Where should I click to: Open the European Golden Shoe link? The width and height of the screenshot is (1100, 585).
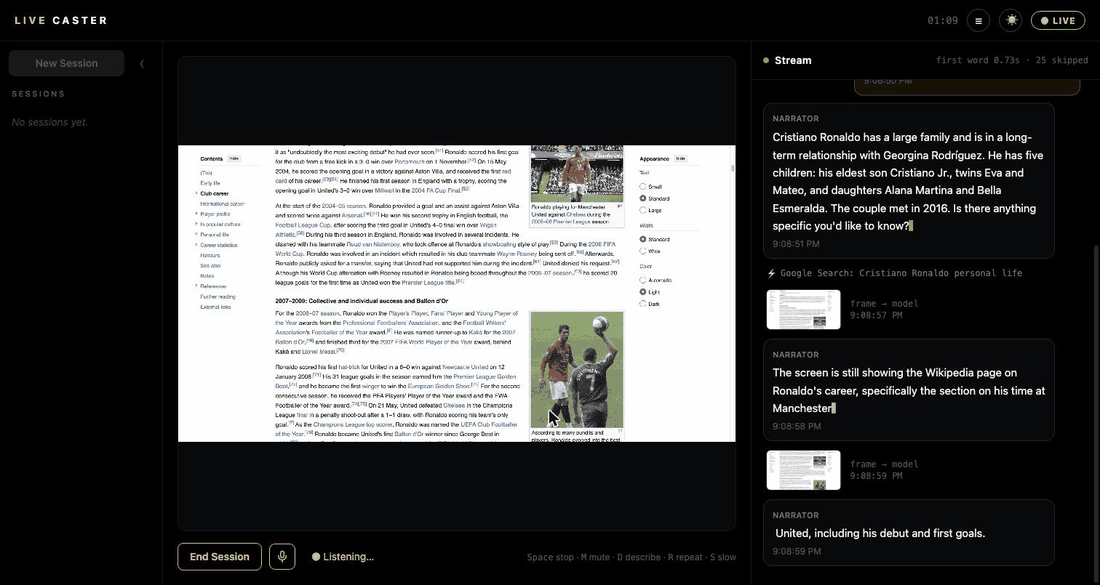(441, 386)
